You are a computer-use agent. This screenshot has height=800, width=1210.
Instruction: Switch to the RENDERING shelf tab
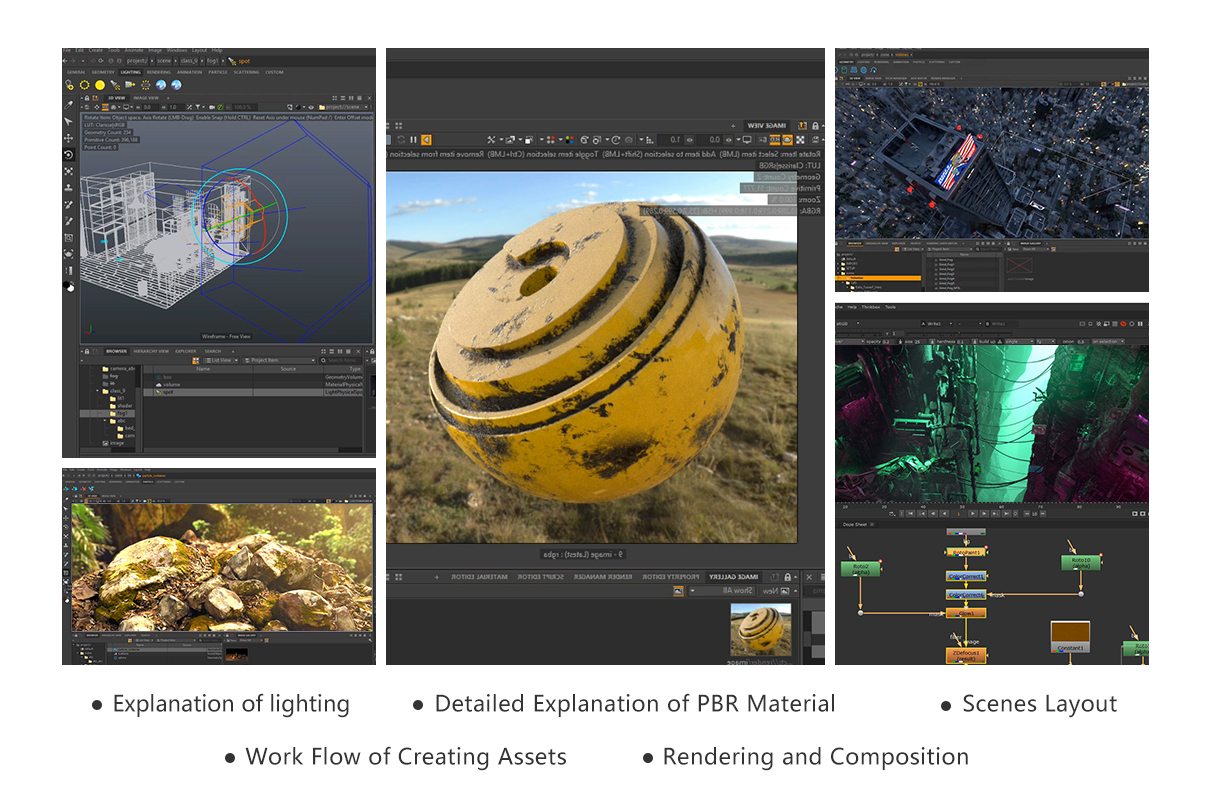(159, 72)
